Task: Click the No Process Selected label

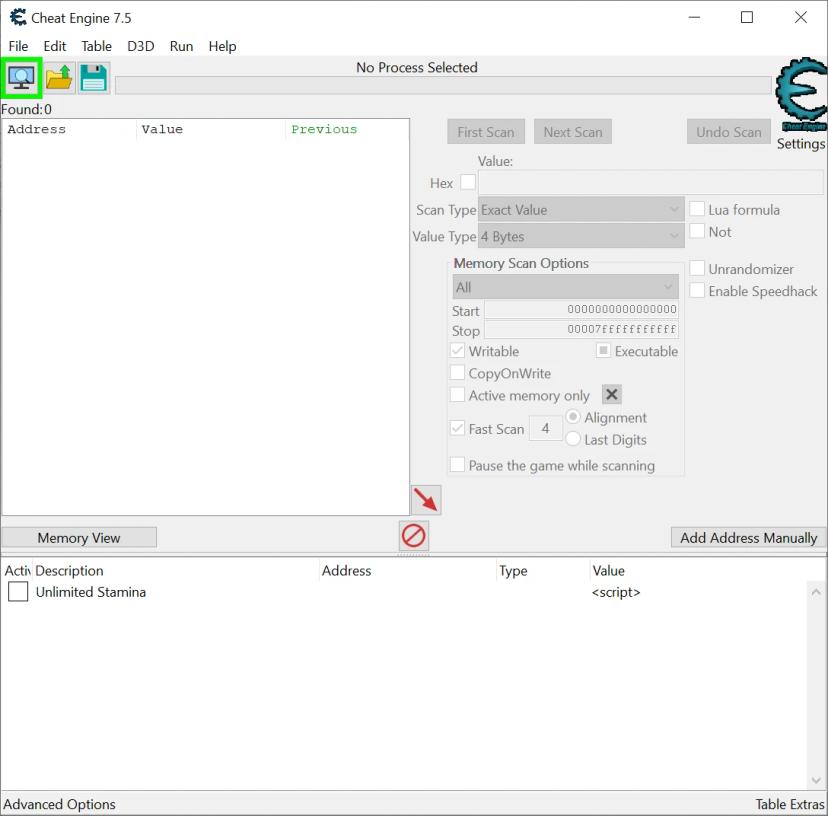Action: pos(417,68)
